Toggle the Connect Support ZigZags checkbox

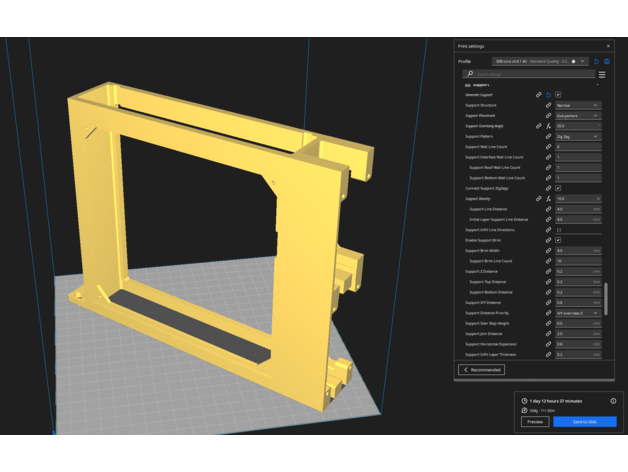tap(558, 188)
